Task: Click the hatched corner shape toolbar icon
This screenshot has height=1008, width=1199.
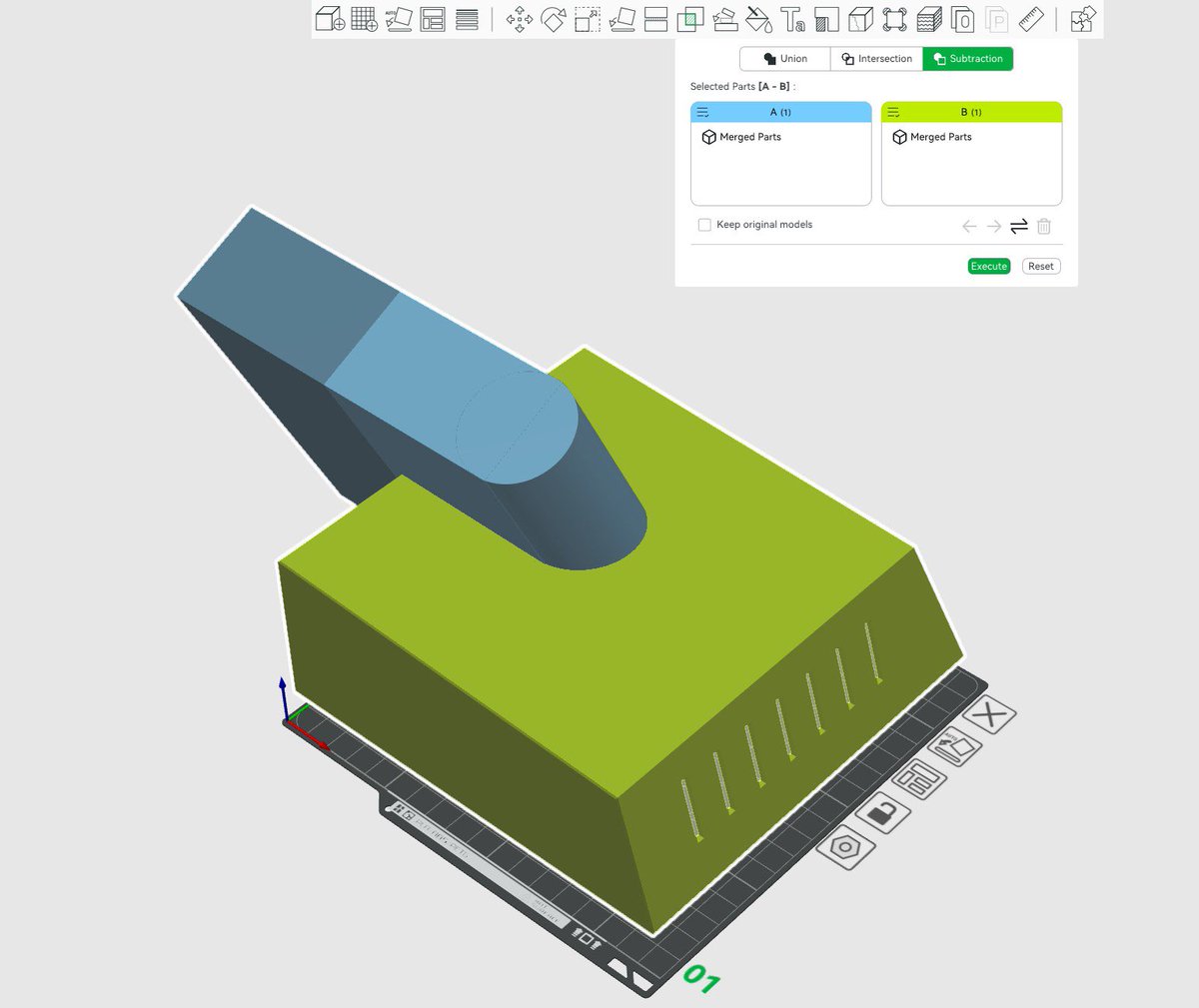Action: point(826,19)
